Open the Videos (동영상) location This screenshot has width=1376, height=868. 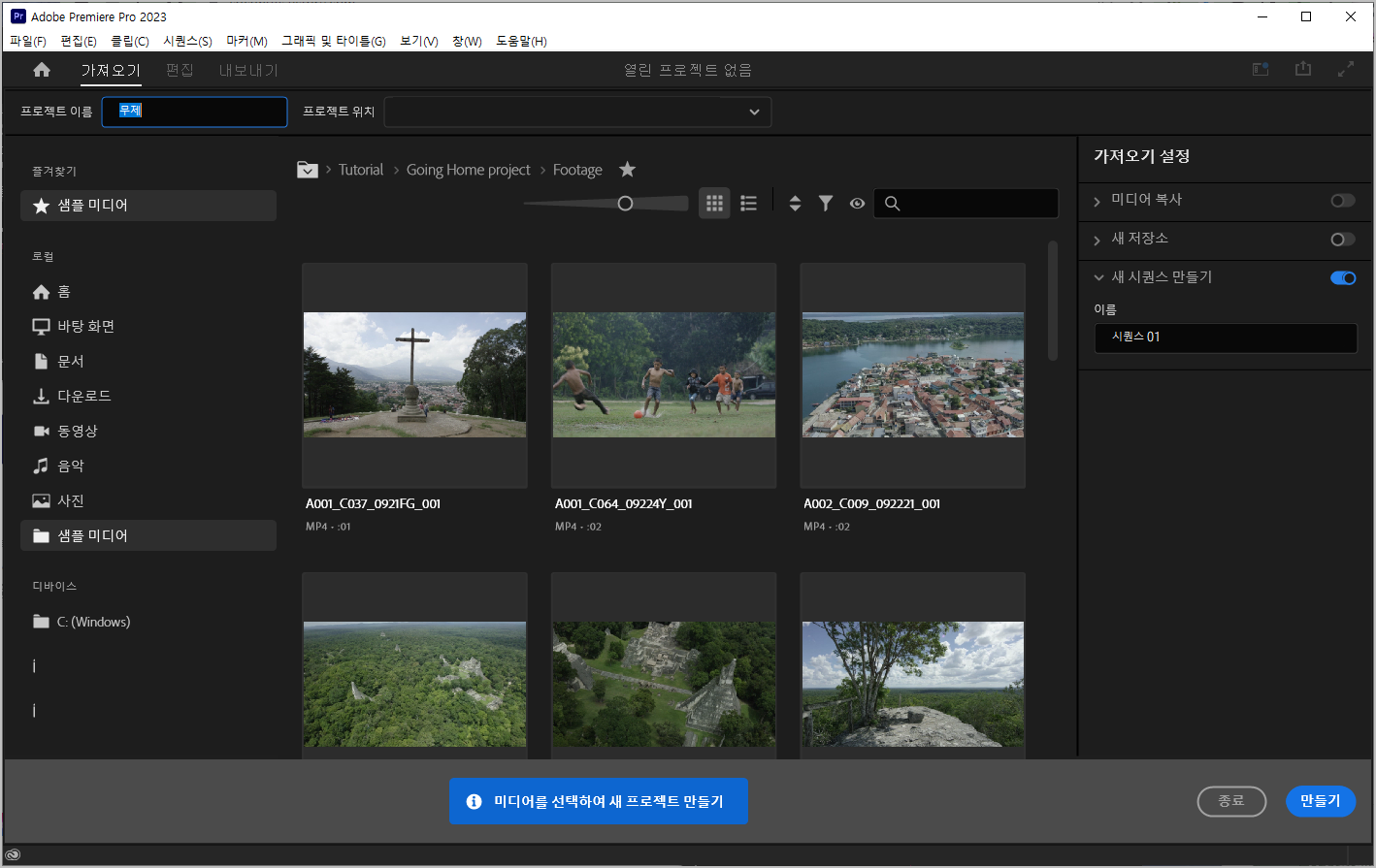148,432
